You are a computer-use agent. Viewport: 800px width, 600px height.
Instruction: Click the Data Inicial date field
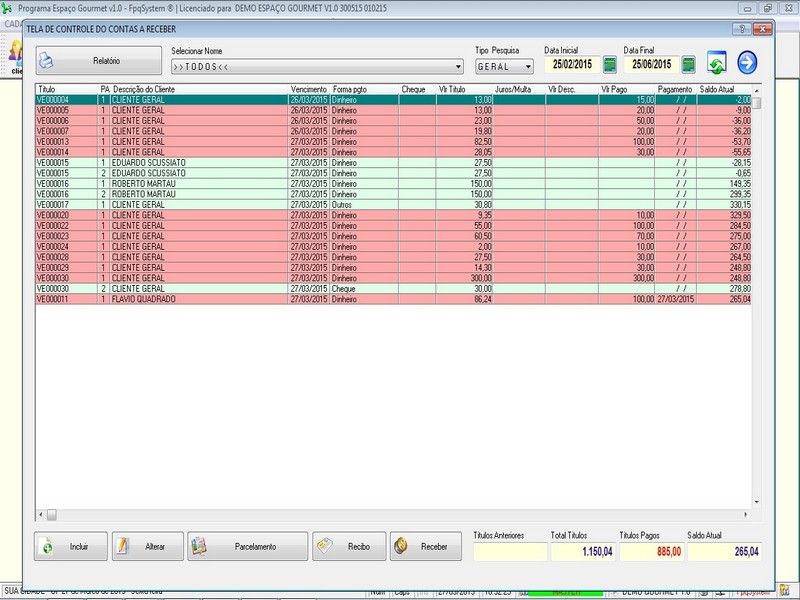pos(572,65)
